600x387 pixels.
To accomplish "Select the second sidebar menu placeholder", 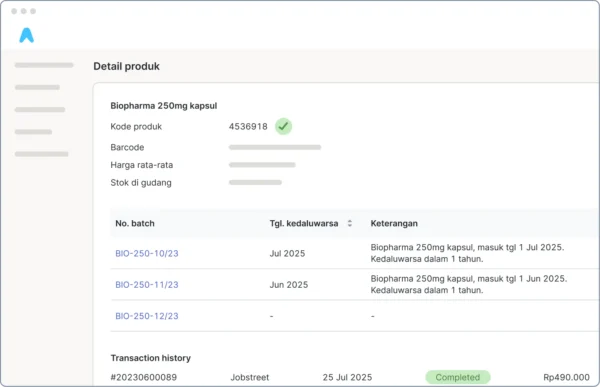I will (x=37, y=87).
